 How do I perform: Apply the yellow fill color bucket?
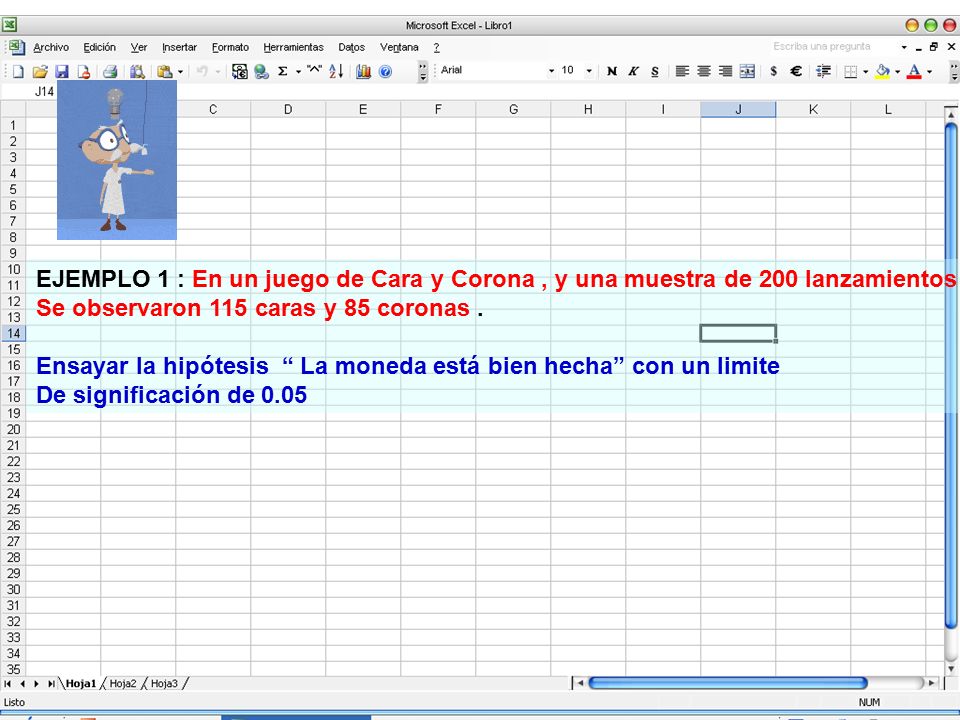coord(882,72)
